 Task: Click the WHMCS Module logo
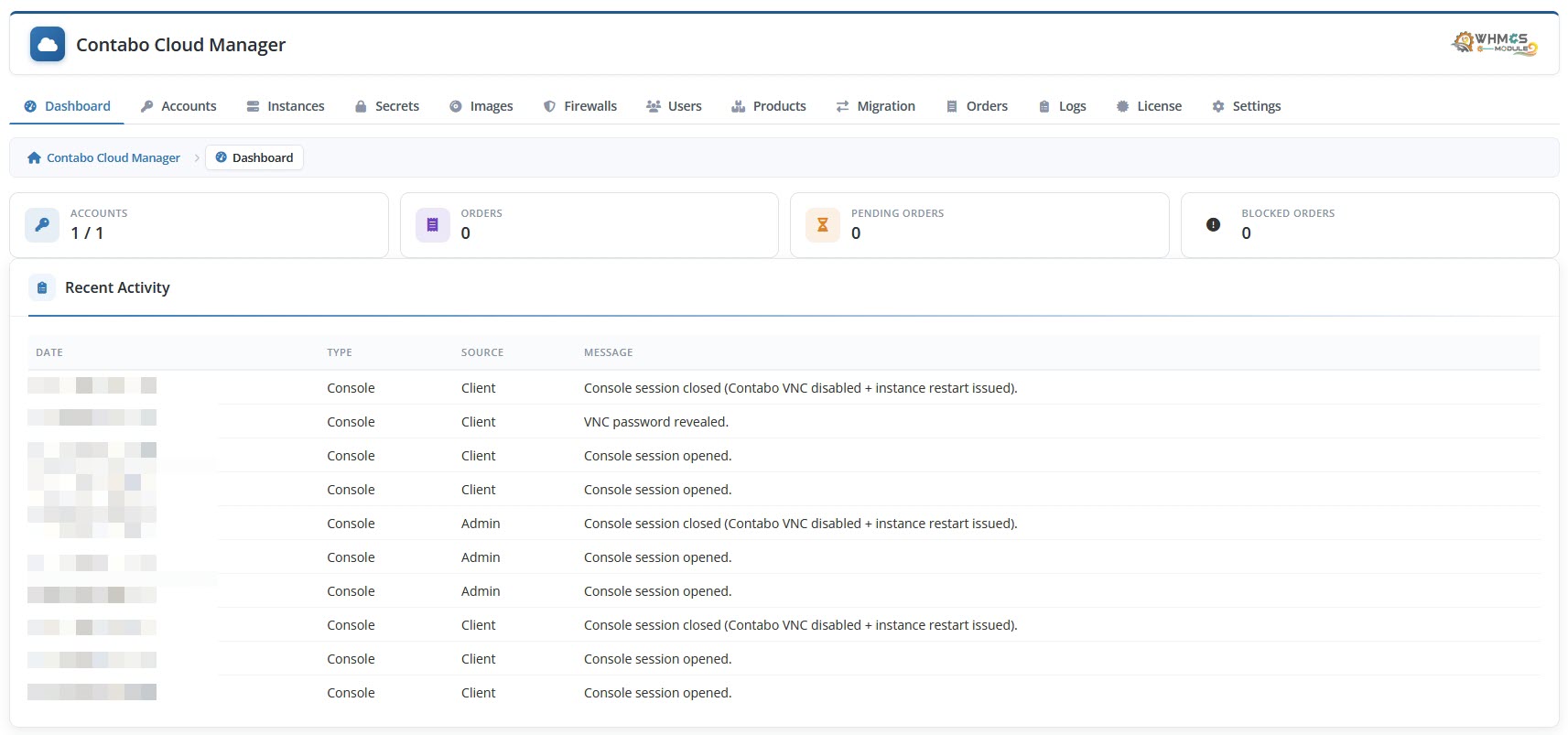tap(1494, 43)
